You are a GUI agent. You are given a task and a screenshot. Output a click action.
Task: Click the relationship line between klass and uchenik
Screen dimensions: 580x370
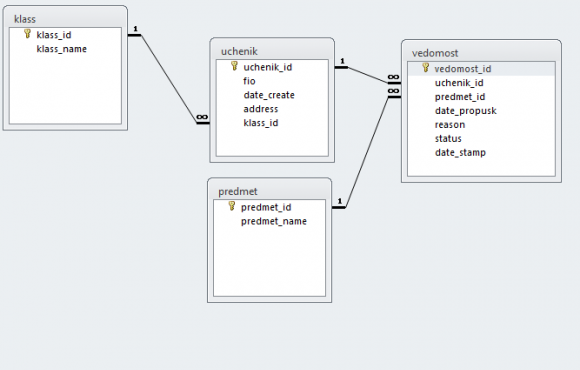pos(169,79)
